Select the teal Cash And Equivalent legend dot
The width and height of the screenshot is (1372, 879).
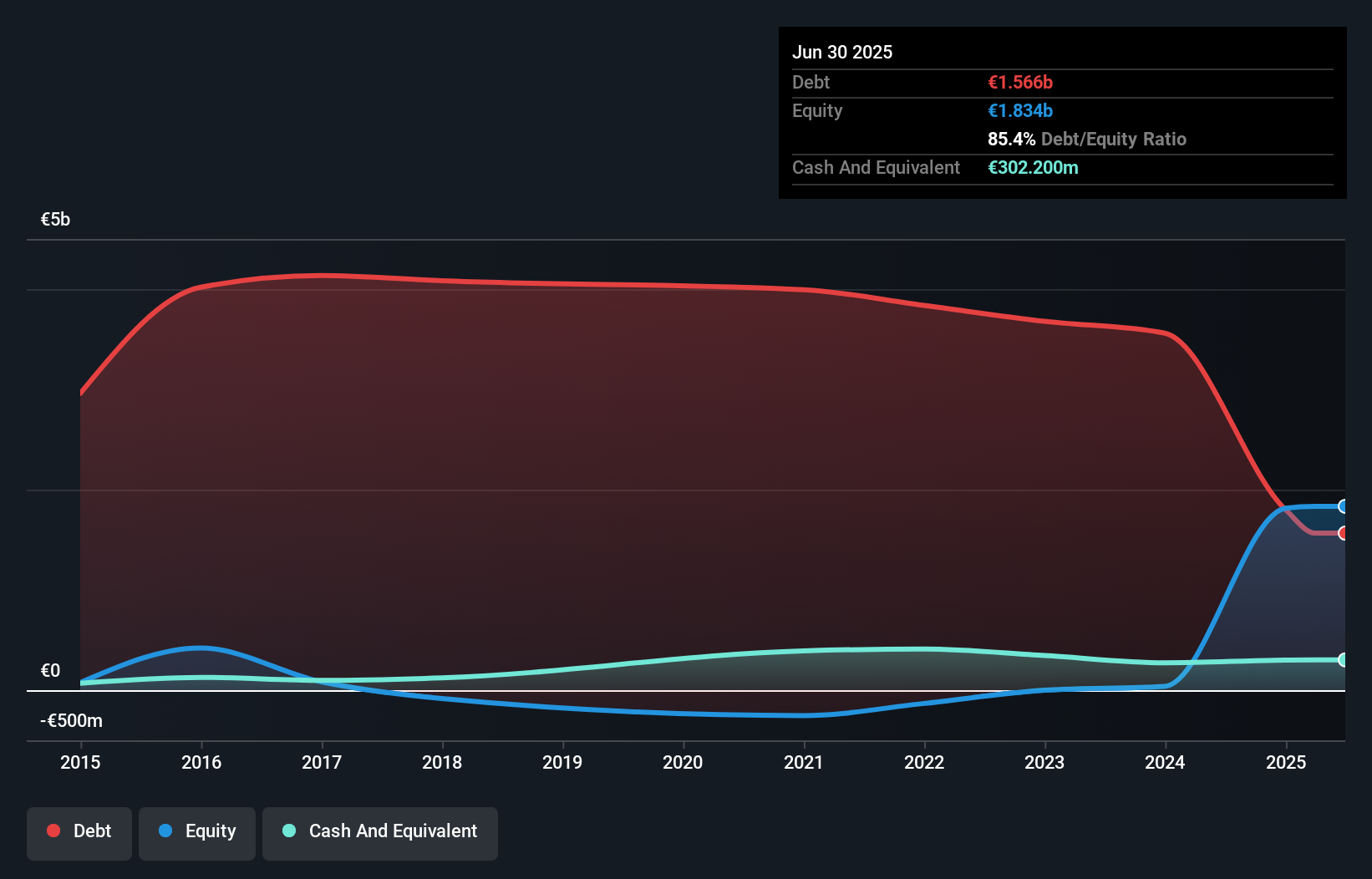[x=288, y=831]
